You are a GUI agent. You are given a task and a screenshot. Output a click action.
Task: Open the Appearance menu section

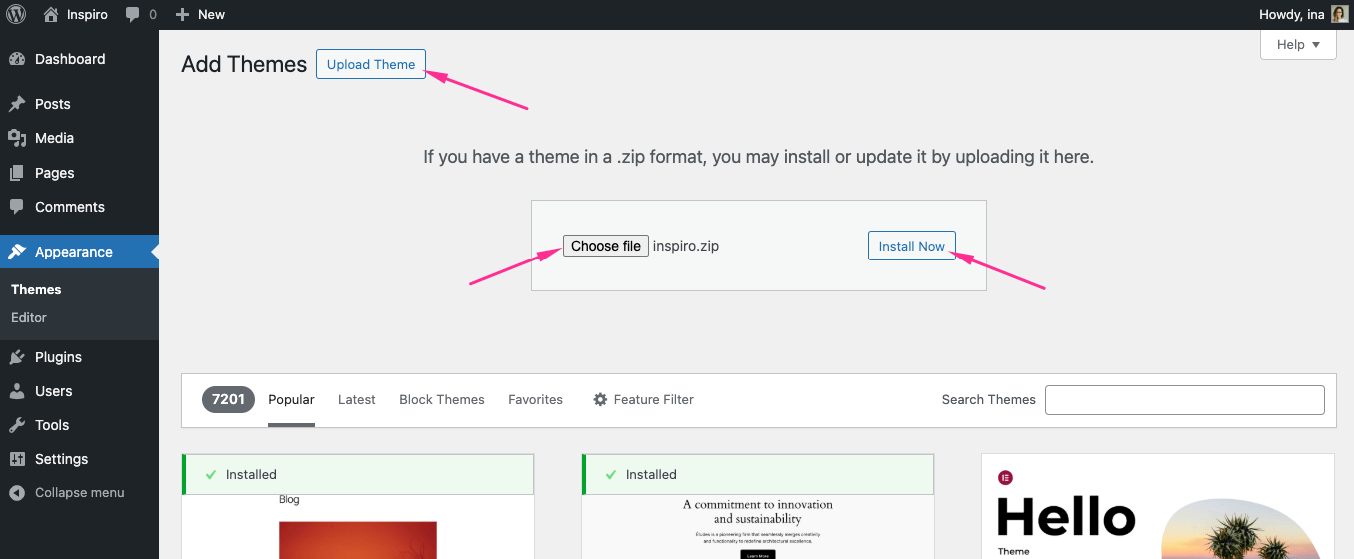(x=73, y=252)
